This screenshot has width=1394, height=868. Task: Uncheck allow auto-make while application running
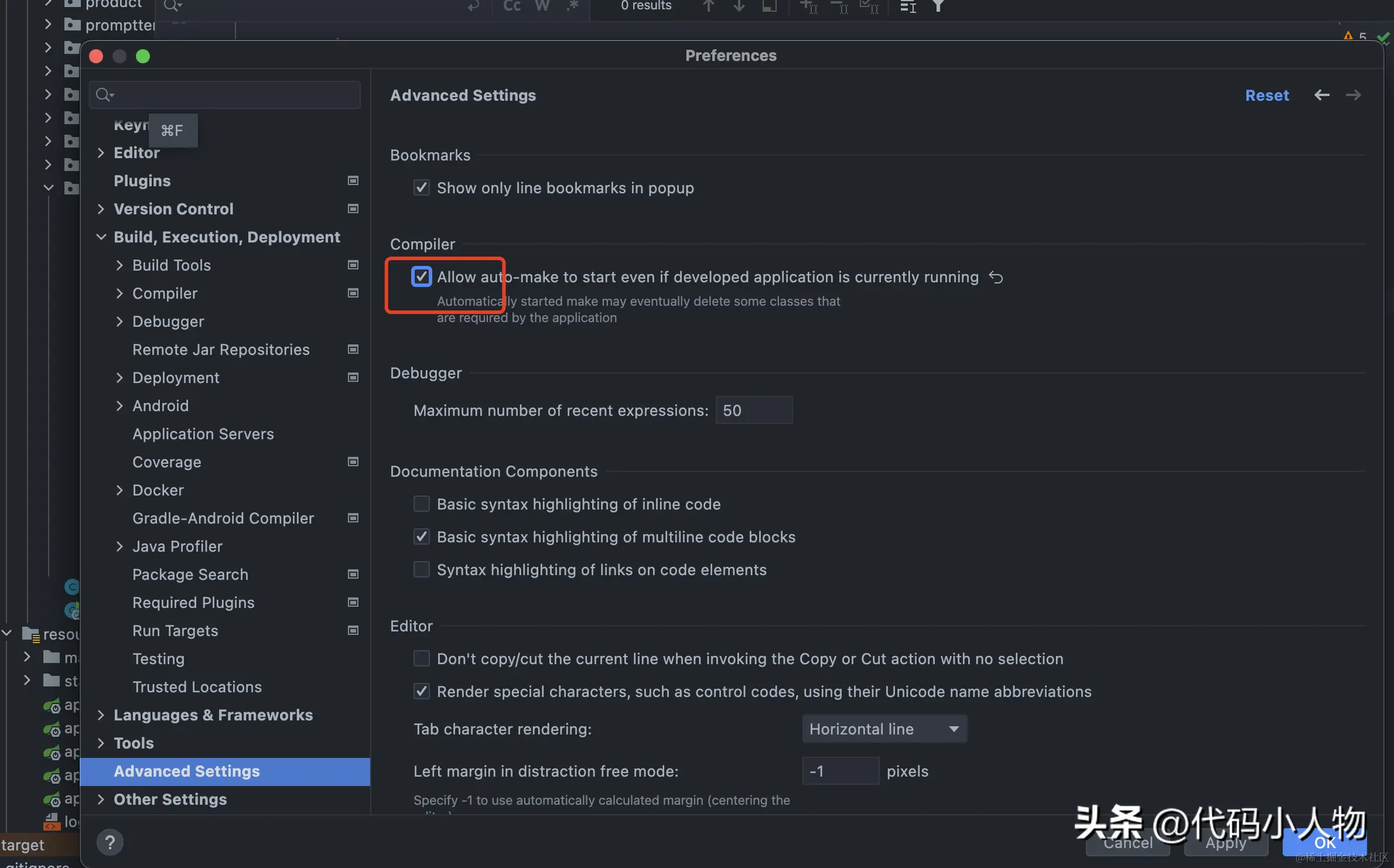(422, 276)
